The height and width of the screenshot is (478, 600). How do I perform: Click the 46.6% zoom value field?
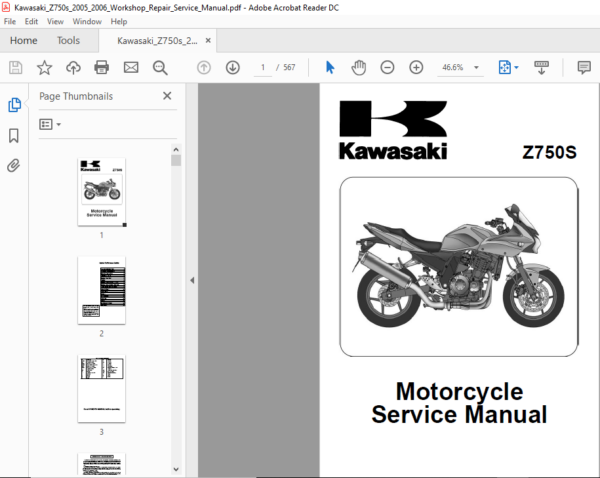click(x=453, y=67)
